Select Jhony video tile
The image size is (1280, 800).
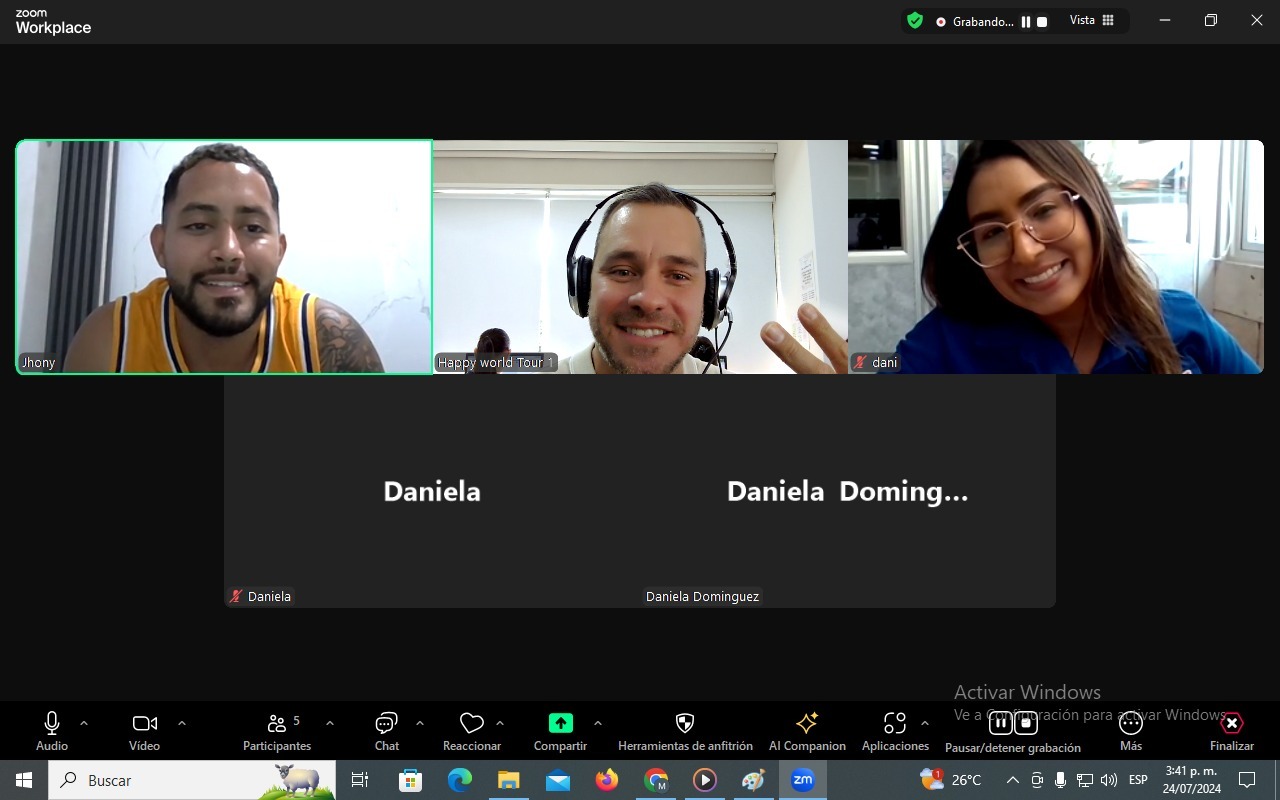click(224, 257)
